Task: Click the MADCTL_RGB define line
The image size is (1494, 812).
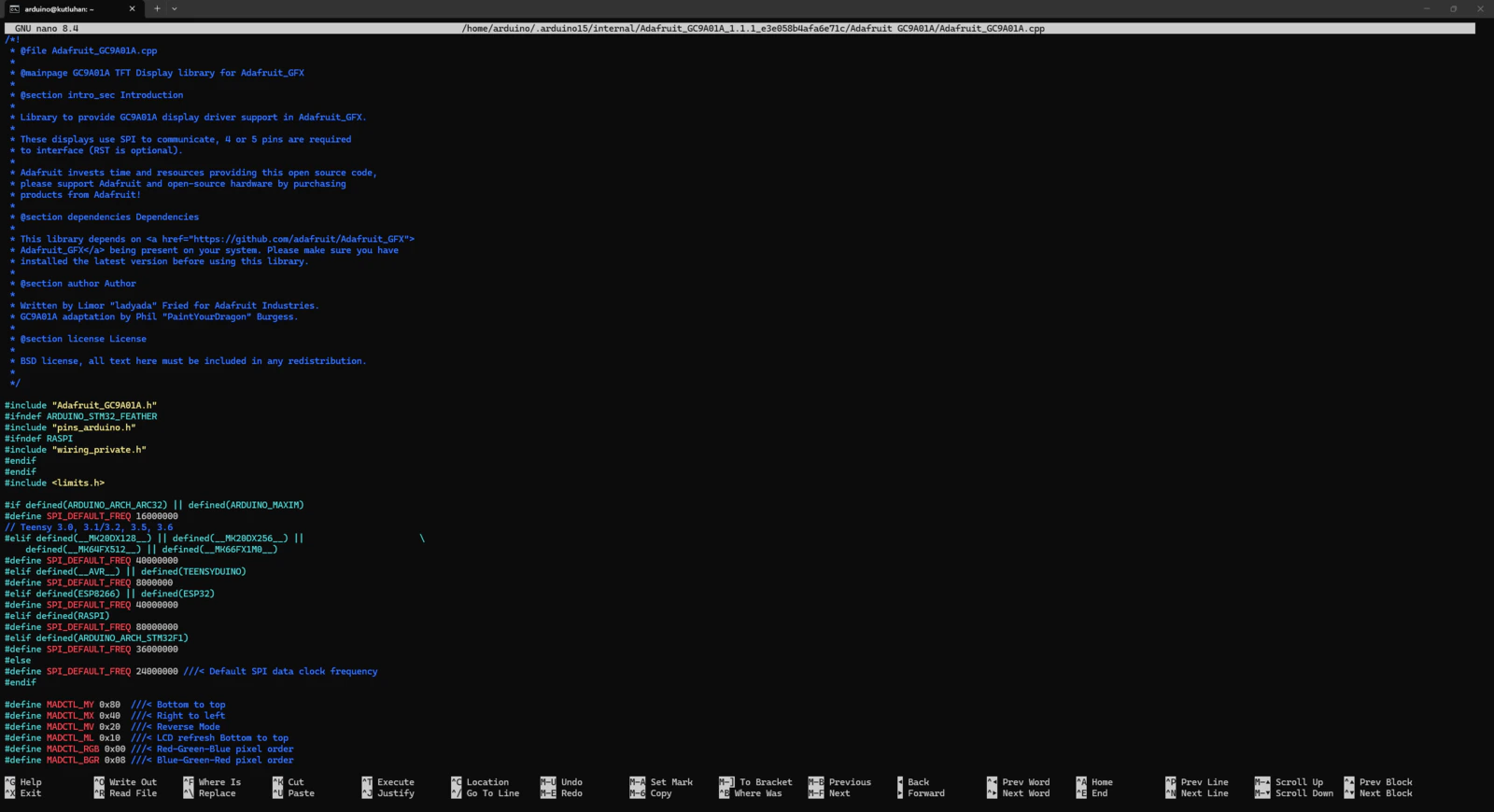Action: coord(148,749)
